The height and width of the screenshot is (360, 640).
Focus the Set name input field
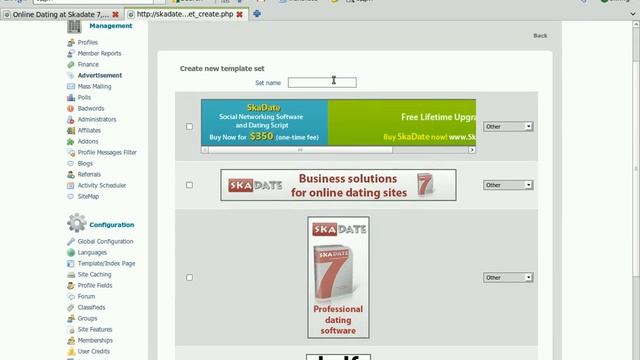pyautogui.click(x=322, y=82)
